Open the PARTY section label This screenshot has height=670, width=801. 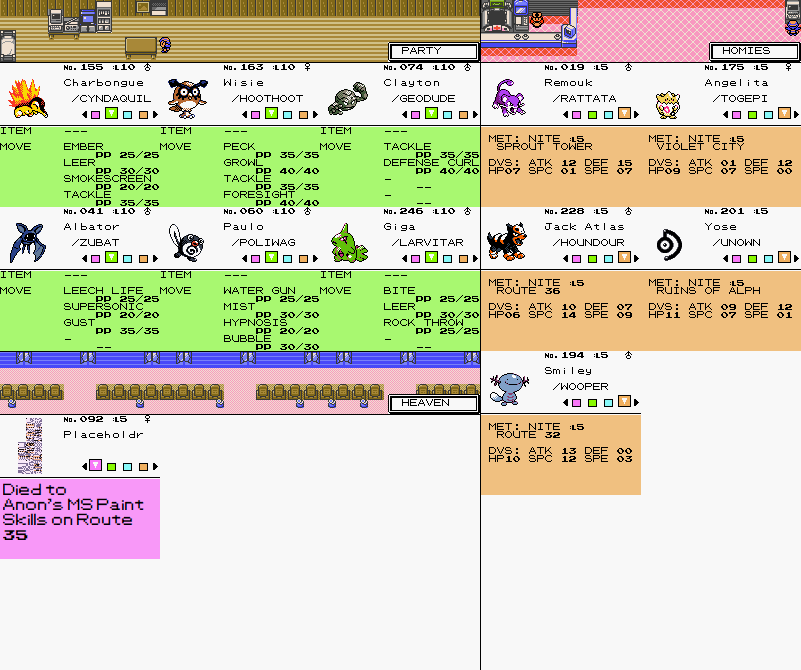(x=433, y=51)
